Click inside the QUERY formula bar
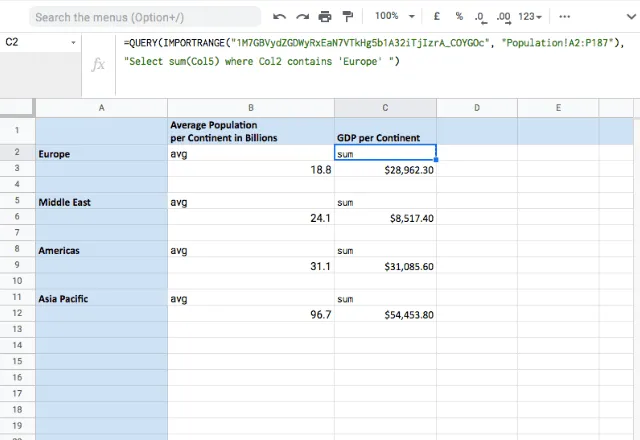Screen dimensions: 640x440 tap(376, 52)
